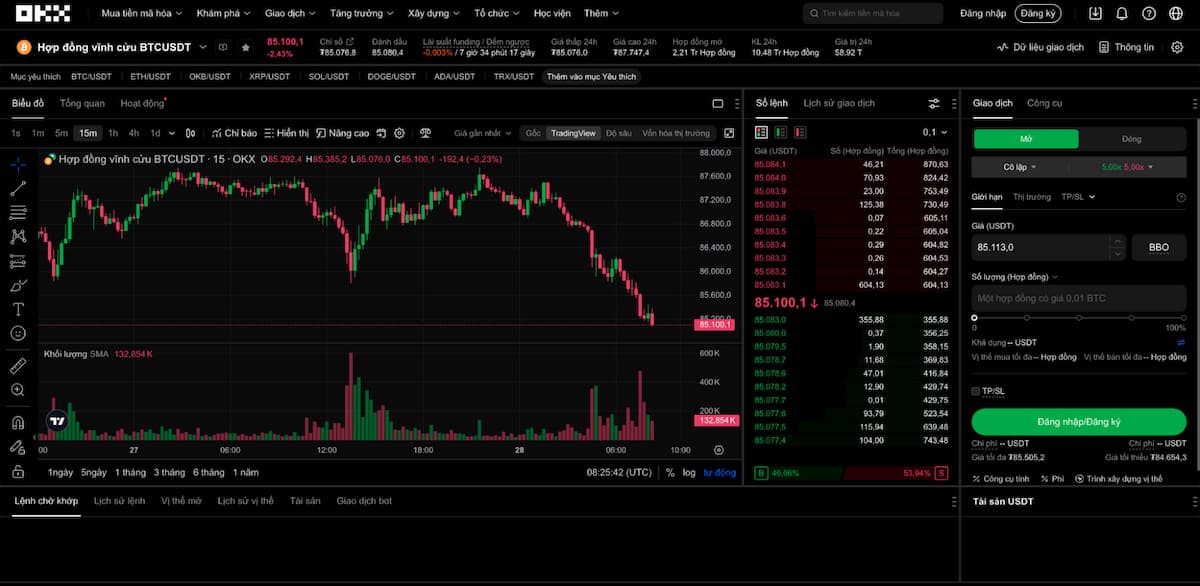Switch order side to Đóng

pyautogui.click(x=1131, y=139)
